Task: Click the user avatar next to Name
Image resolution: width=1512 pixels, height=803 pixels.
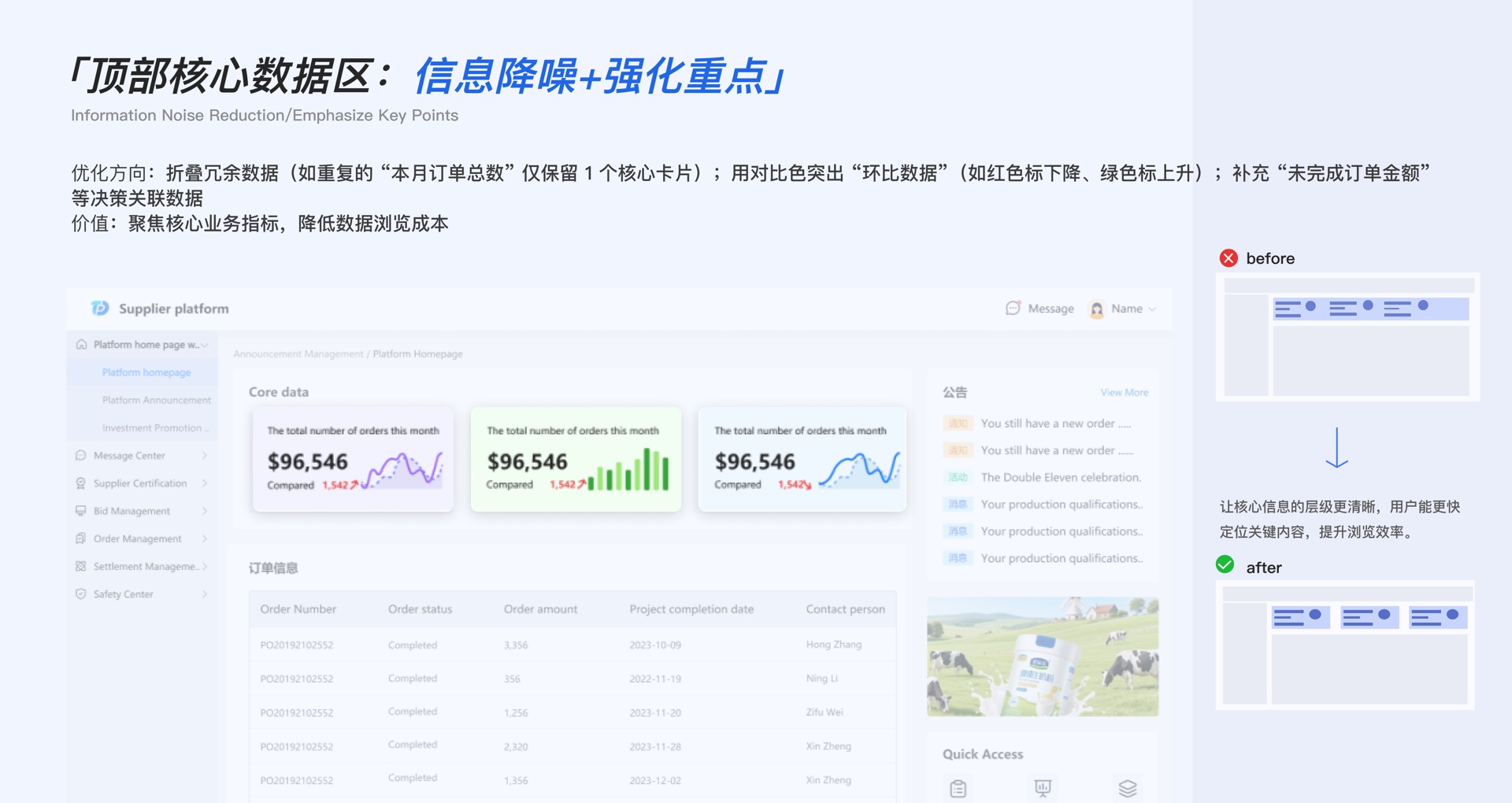Action: click(x=1096, y=309)
